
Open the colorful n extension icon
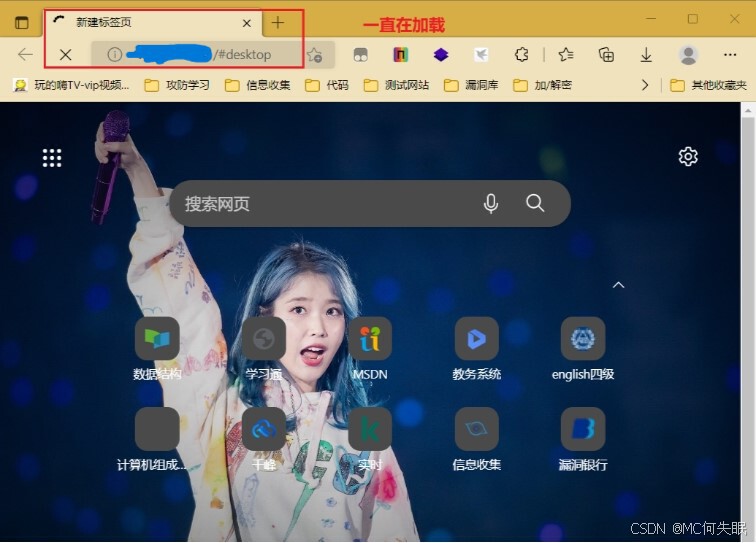(400, 54)
